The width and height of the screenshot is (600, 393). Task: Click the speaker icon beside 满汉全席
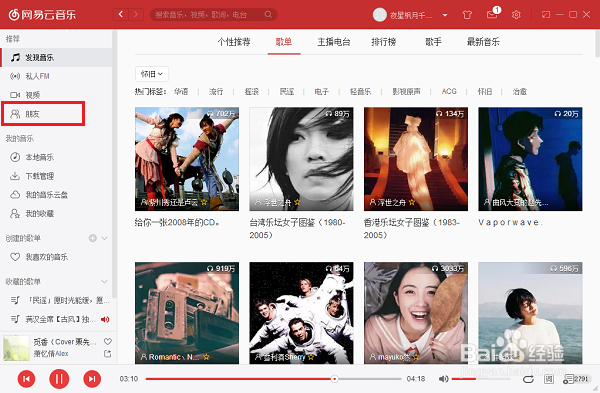pyautogui.click(x=105, y=319)
